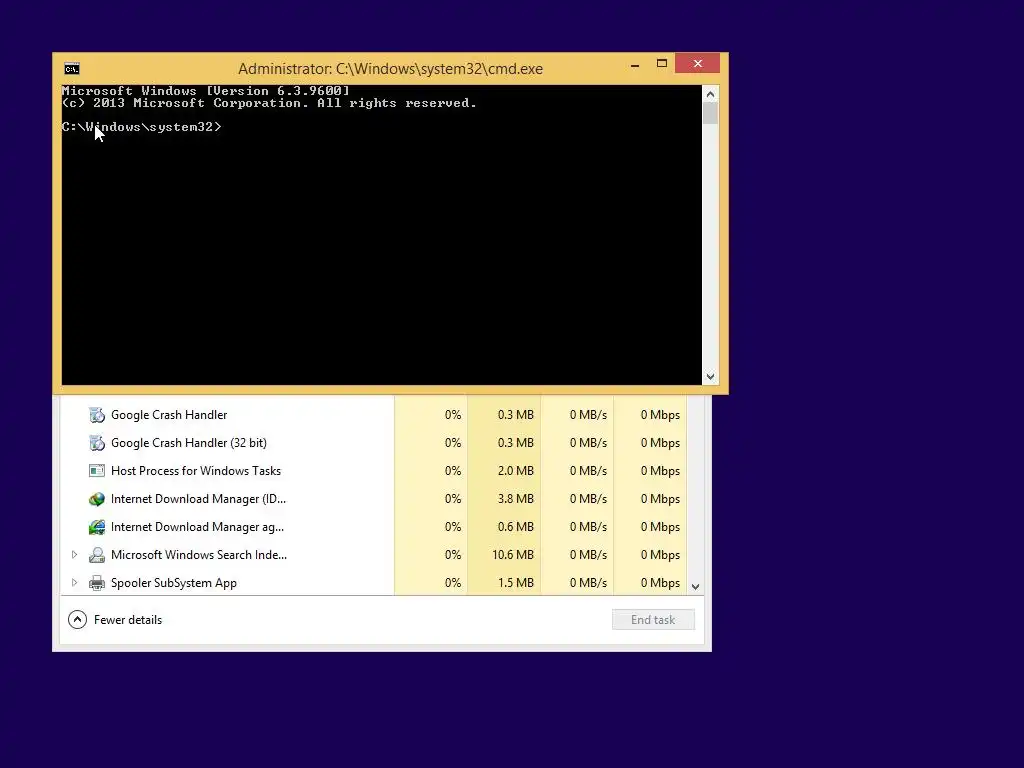Click the cmd scrollbar thumb
The height and width of the screenshot is (768, 1024).
click(x=711, y=114)
